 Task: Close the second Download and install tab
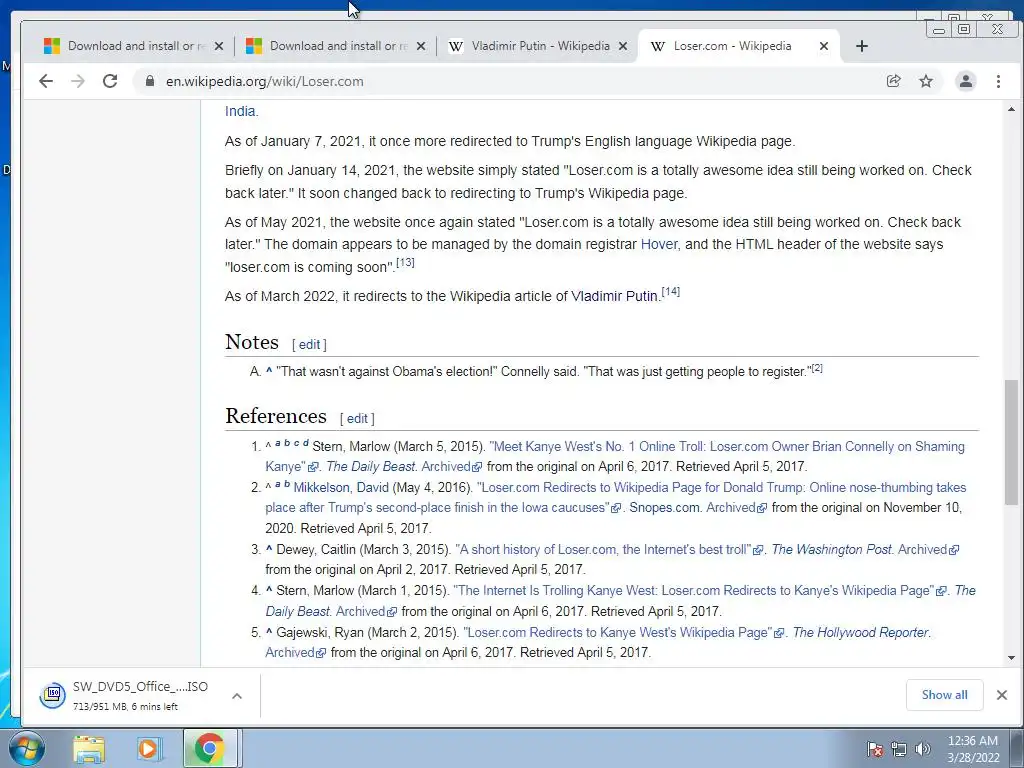tap(421, 46)
